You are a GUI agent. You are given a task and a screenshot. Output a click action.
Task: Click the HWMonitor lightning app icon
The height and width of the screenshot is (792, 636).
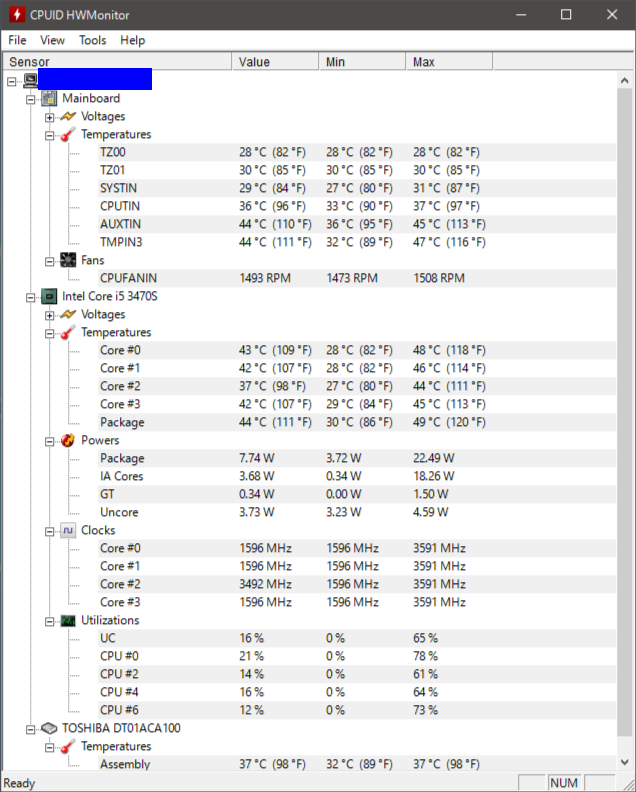point(17,15)
